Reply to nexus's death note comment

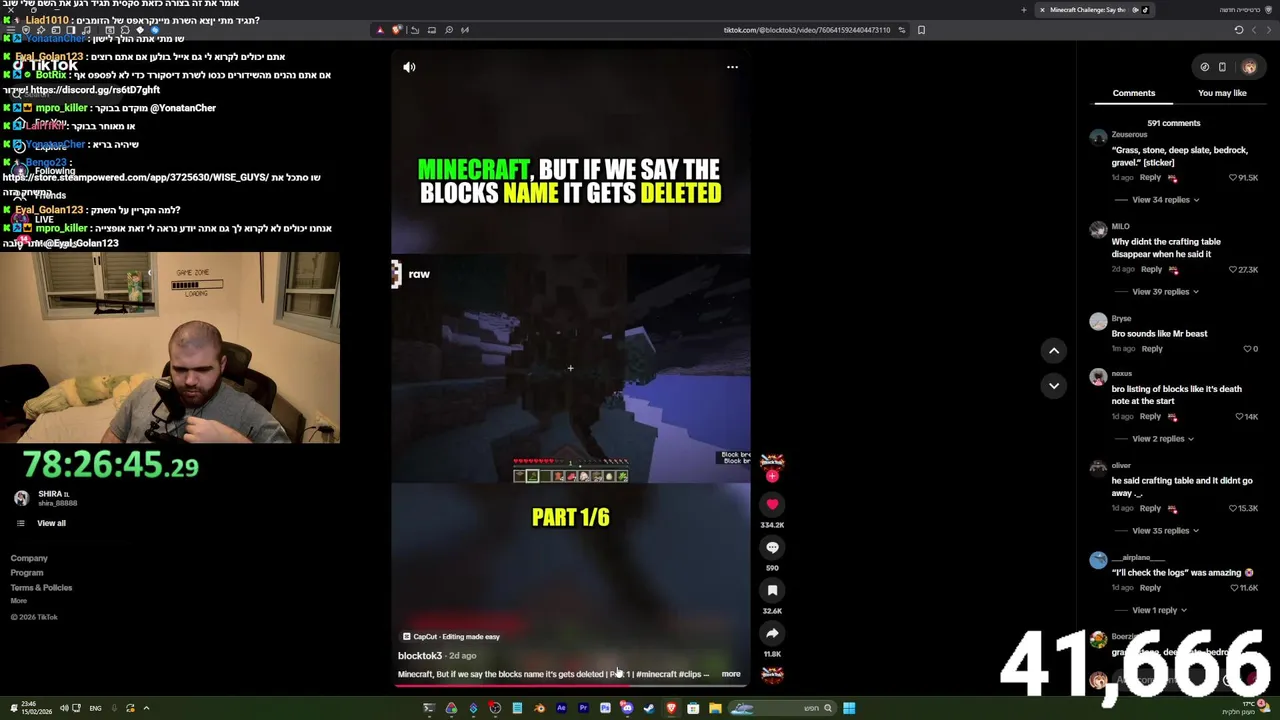pos(1150,416)
